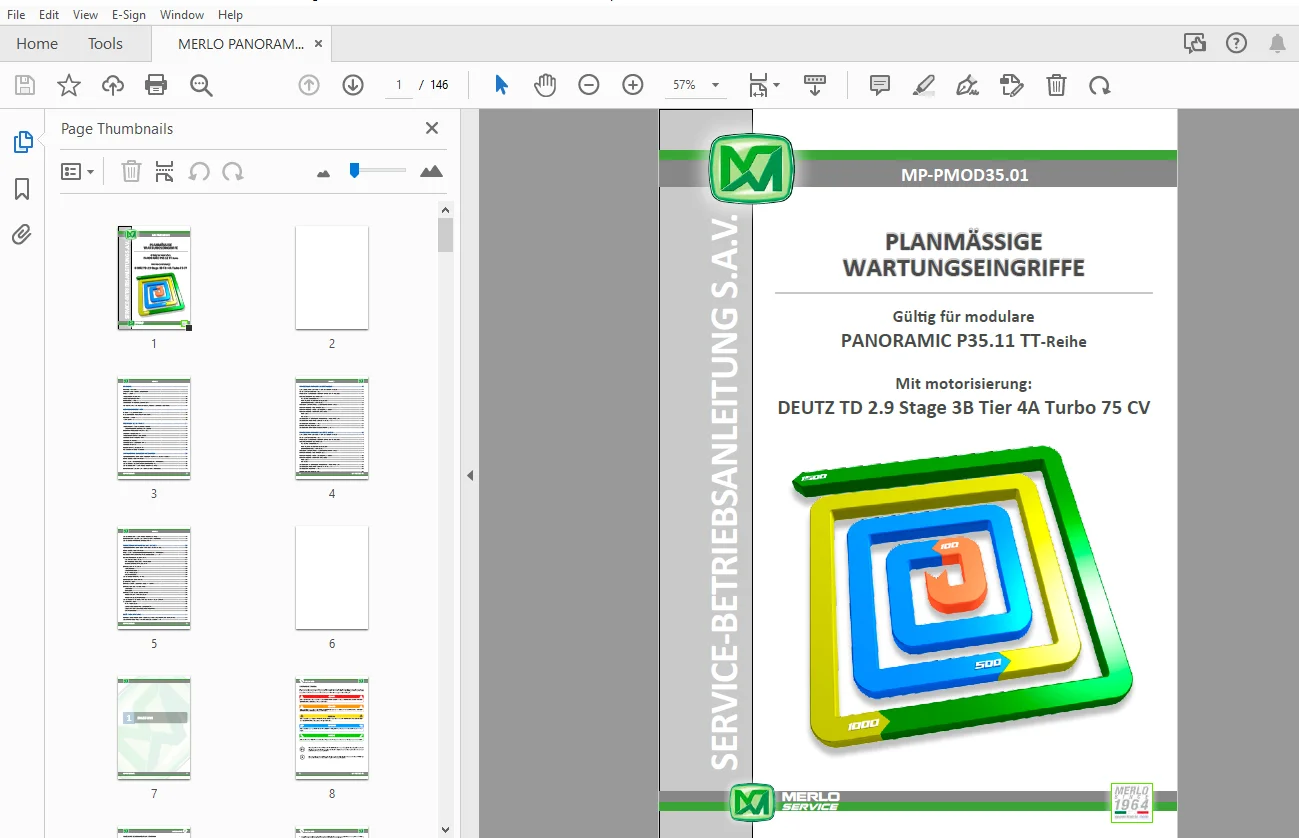The image size is (1299, 838).
Task: Print the document
Action: pos(156,85)
